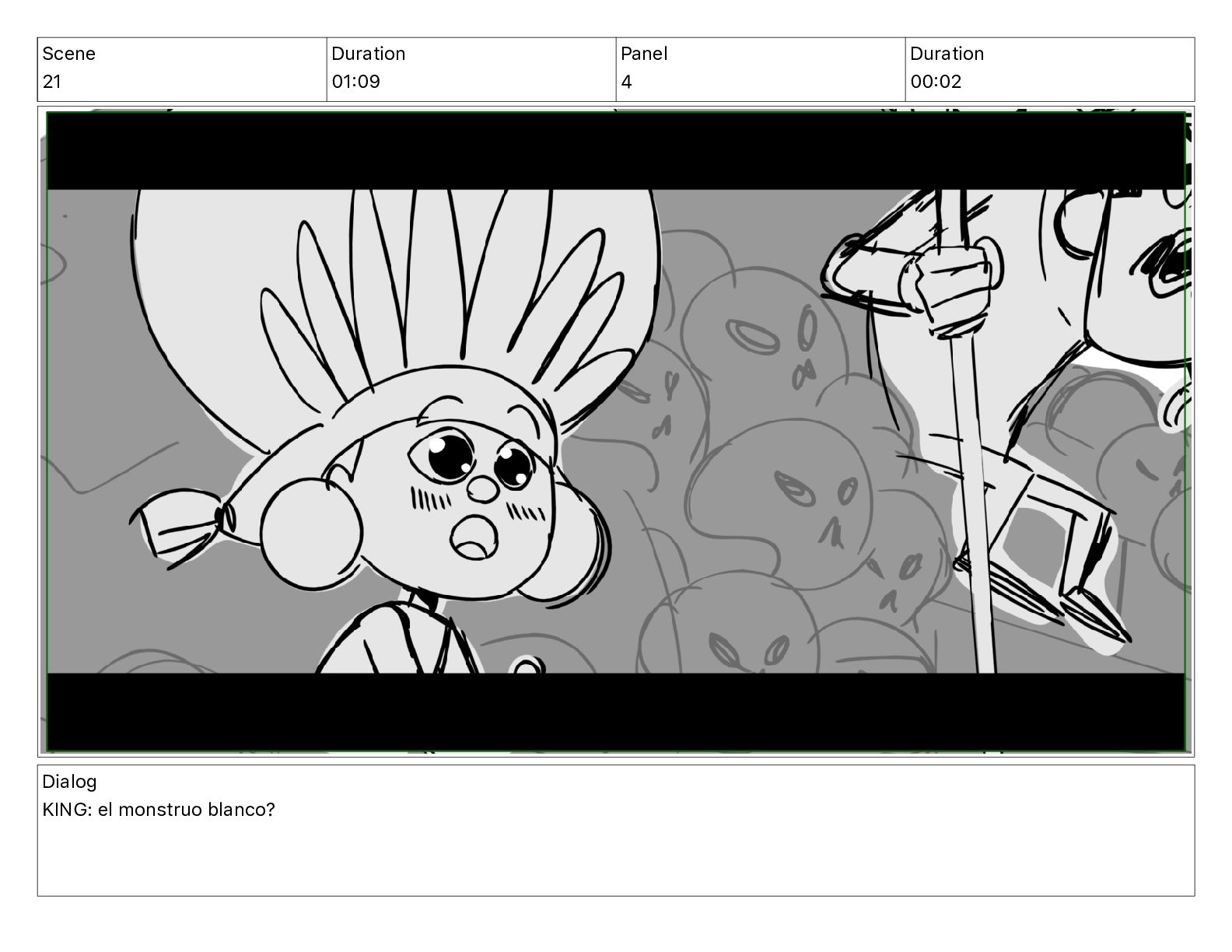The height and width of the screenshot is (952, 1232).
Task: Select the scene duration value 01:09
Action: (x=355, y=82)
